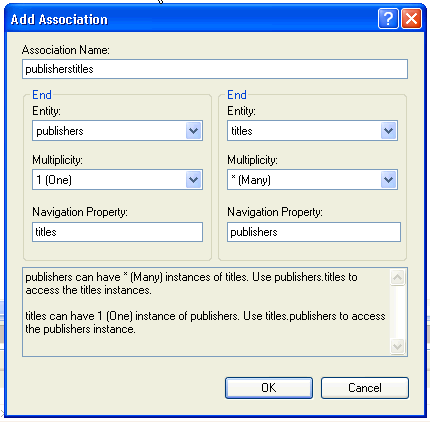
Task: Click the description box scroll down arrow
Action: (x=398, y=346)
